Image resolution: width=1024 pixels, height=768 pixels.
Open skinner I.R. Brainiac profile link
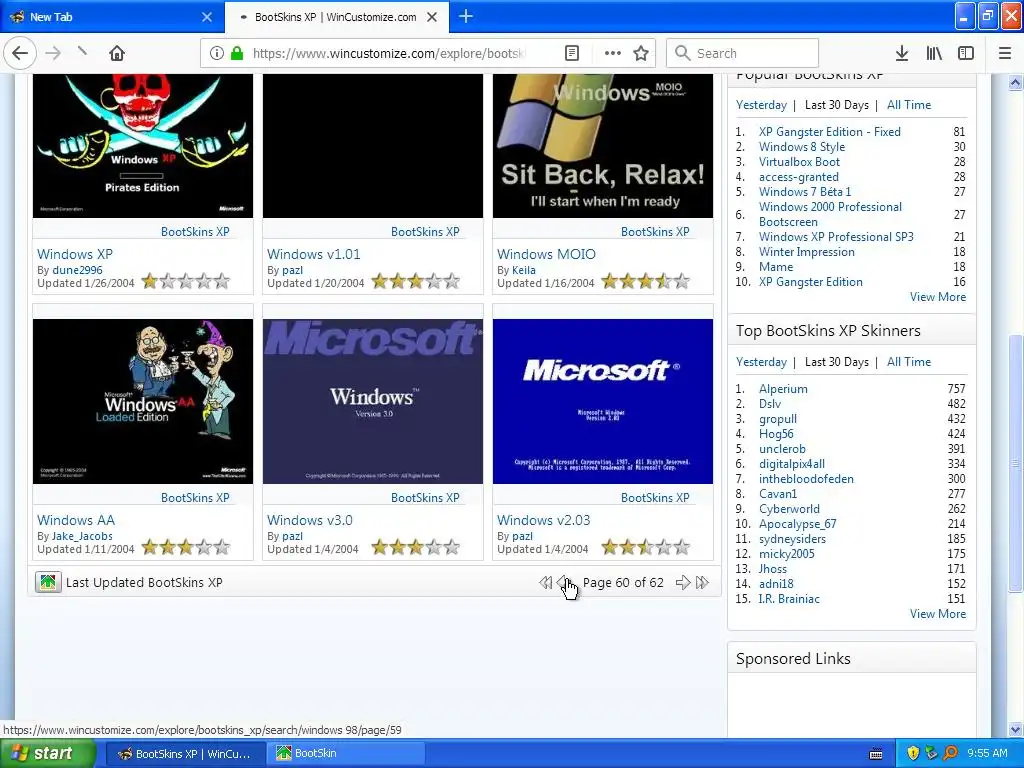(x=789, y=598)
